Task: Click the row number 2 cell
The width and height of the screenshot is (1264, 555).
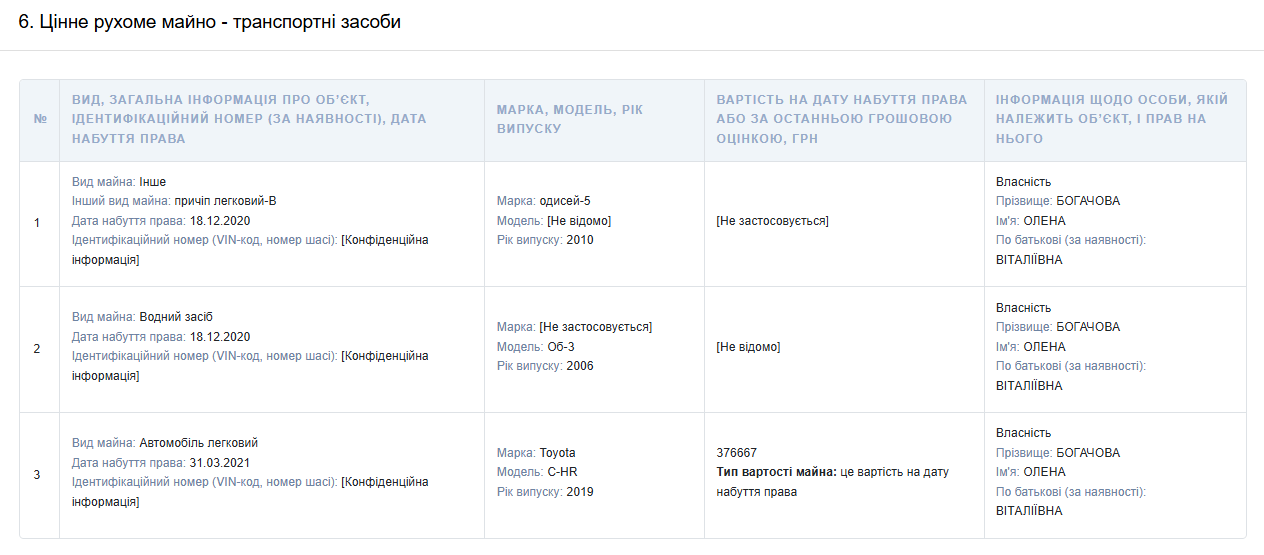Action: (x=37, y=349)
